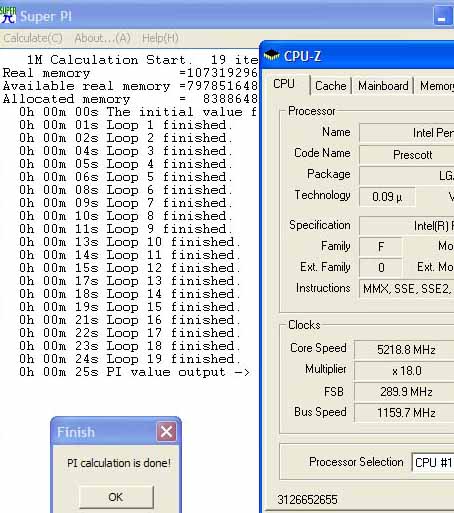Click the Super PI application icon
454x513 pixels.
tap(8, 15)
